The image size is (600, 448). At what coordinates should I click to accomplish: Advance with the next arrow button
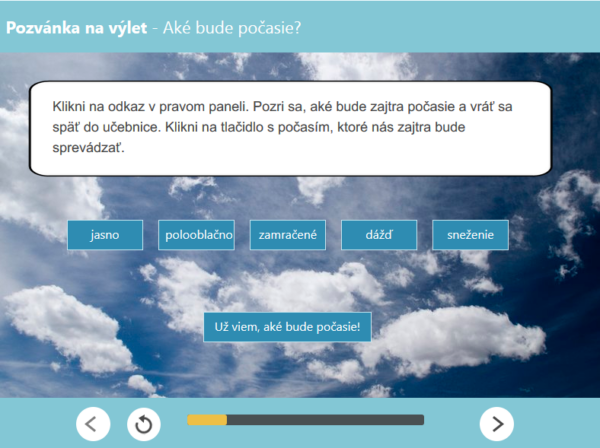click(497, 424)
